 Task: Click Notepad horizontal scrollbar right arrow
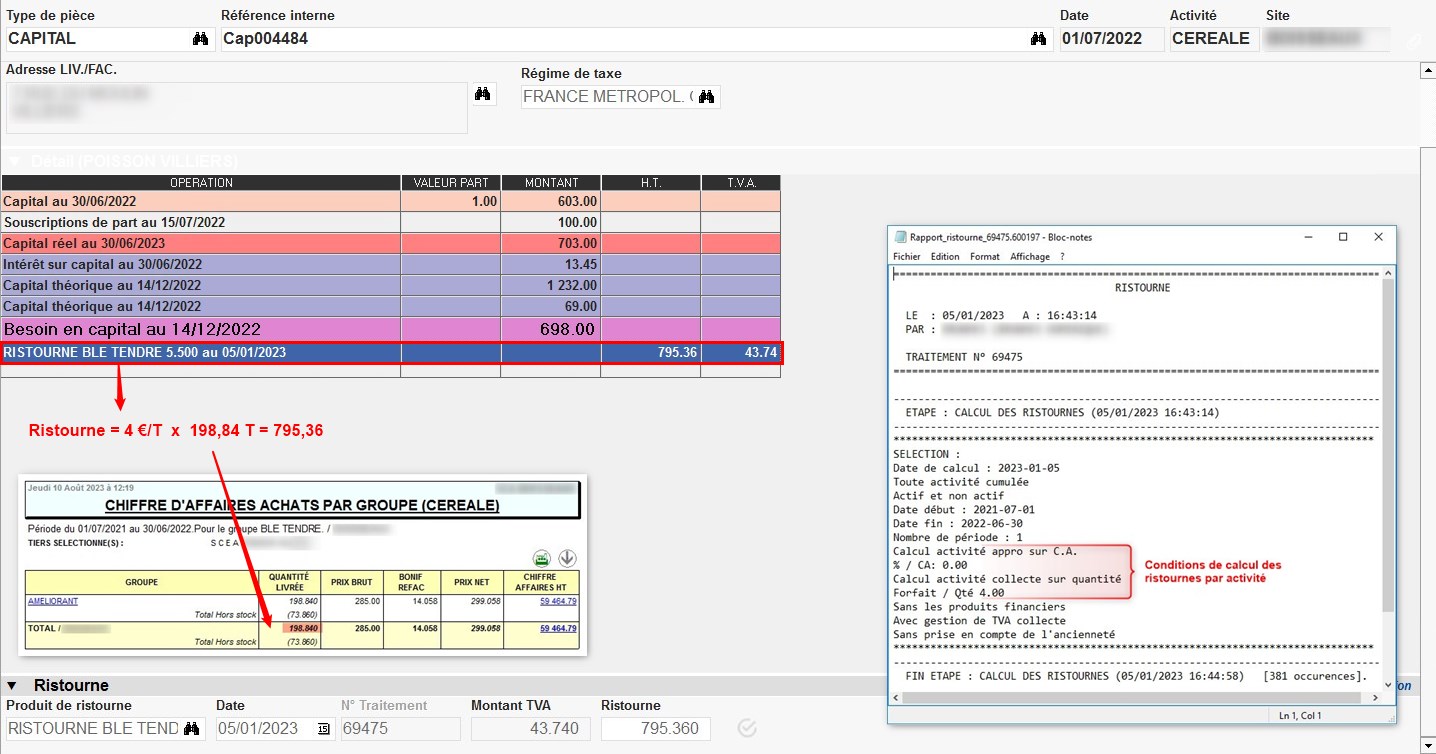pos(1375,695)
